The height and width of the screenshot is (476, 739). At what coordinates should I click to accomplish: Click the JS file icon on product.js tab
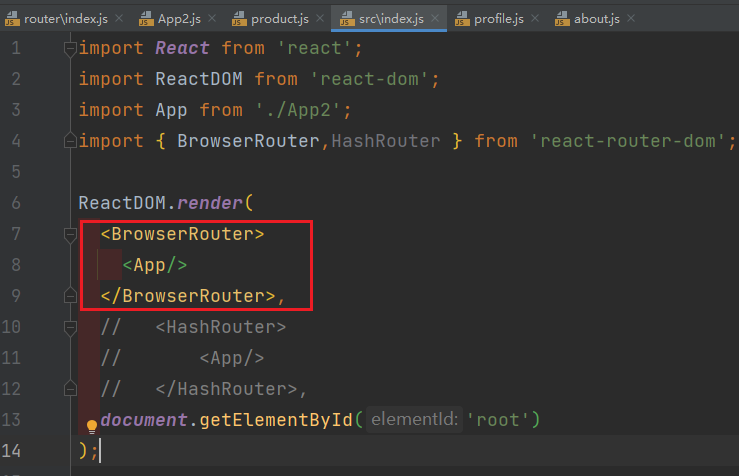239,19
